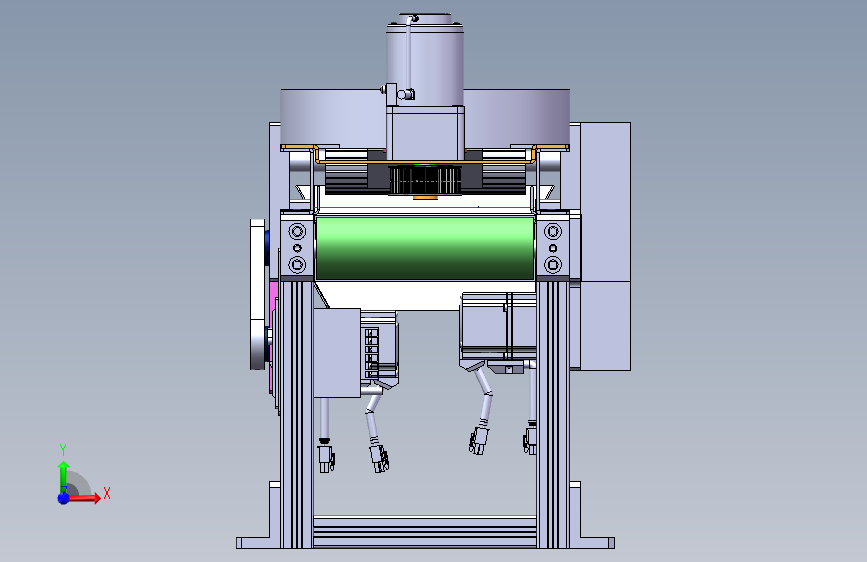Screen dimensions: 867x562
Task: Click the blue Z axis ball of the triad
Action: (x=63, y=498)
